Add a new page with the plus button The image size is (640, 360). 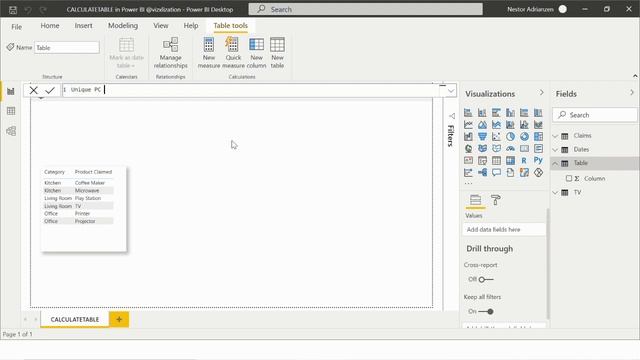coord(119,319)
